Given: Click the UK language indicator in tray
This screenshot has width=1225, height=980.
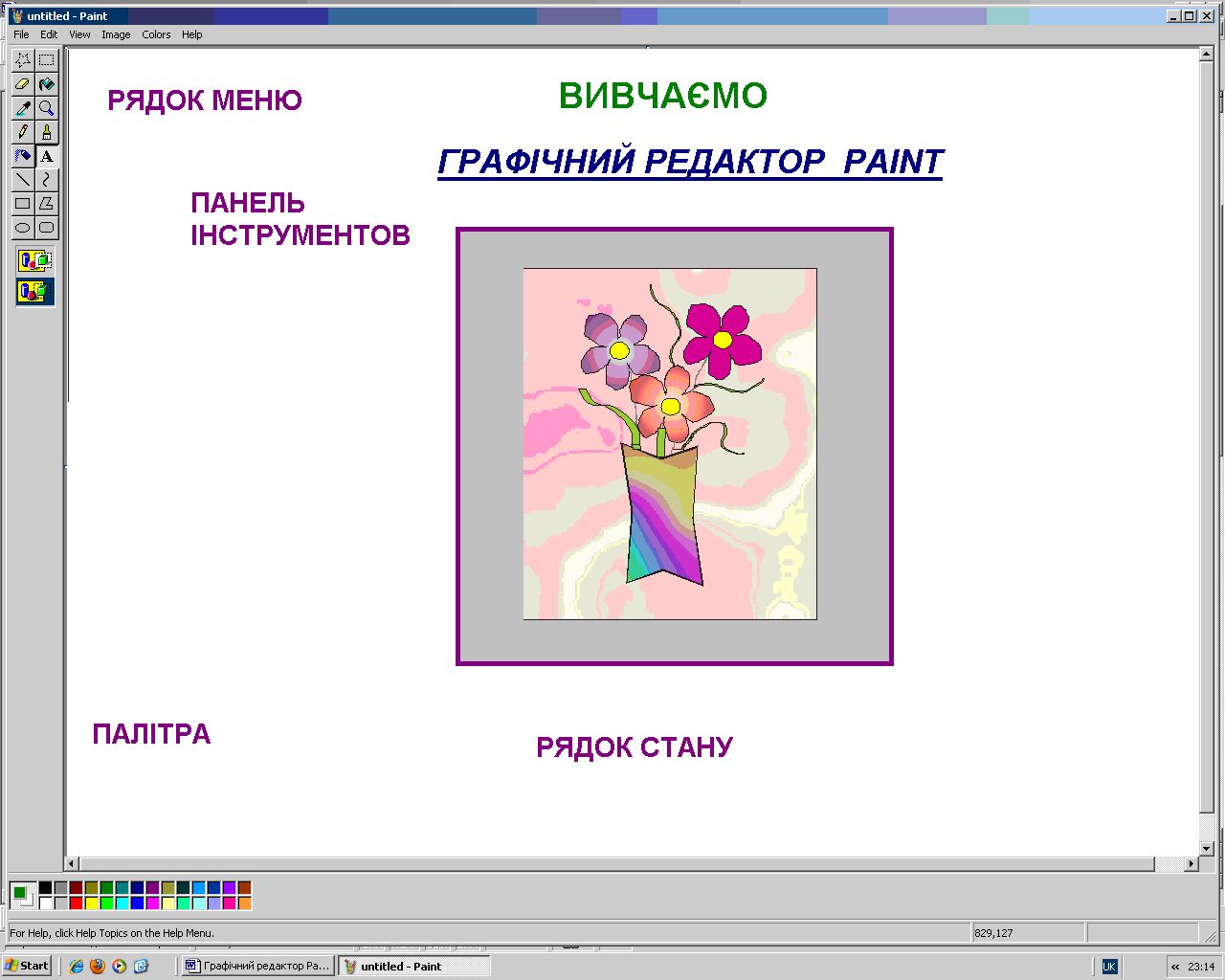Looking at the screenshot, I should (x=1109, y=967).
